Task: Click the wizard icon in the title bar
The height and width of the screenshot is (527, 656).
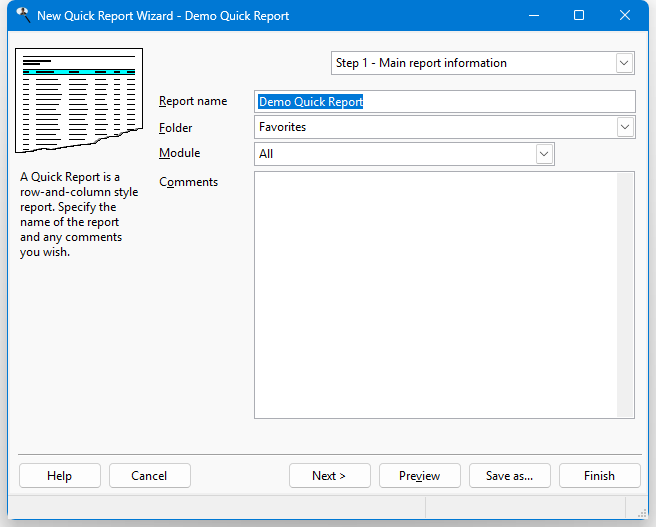Action: coord(22,15)
